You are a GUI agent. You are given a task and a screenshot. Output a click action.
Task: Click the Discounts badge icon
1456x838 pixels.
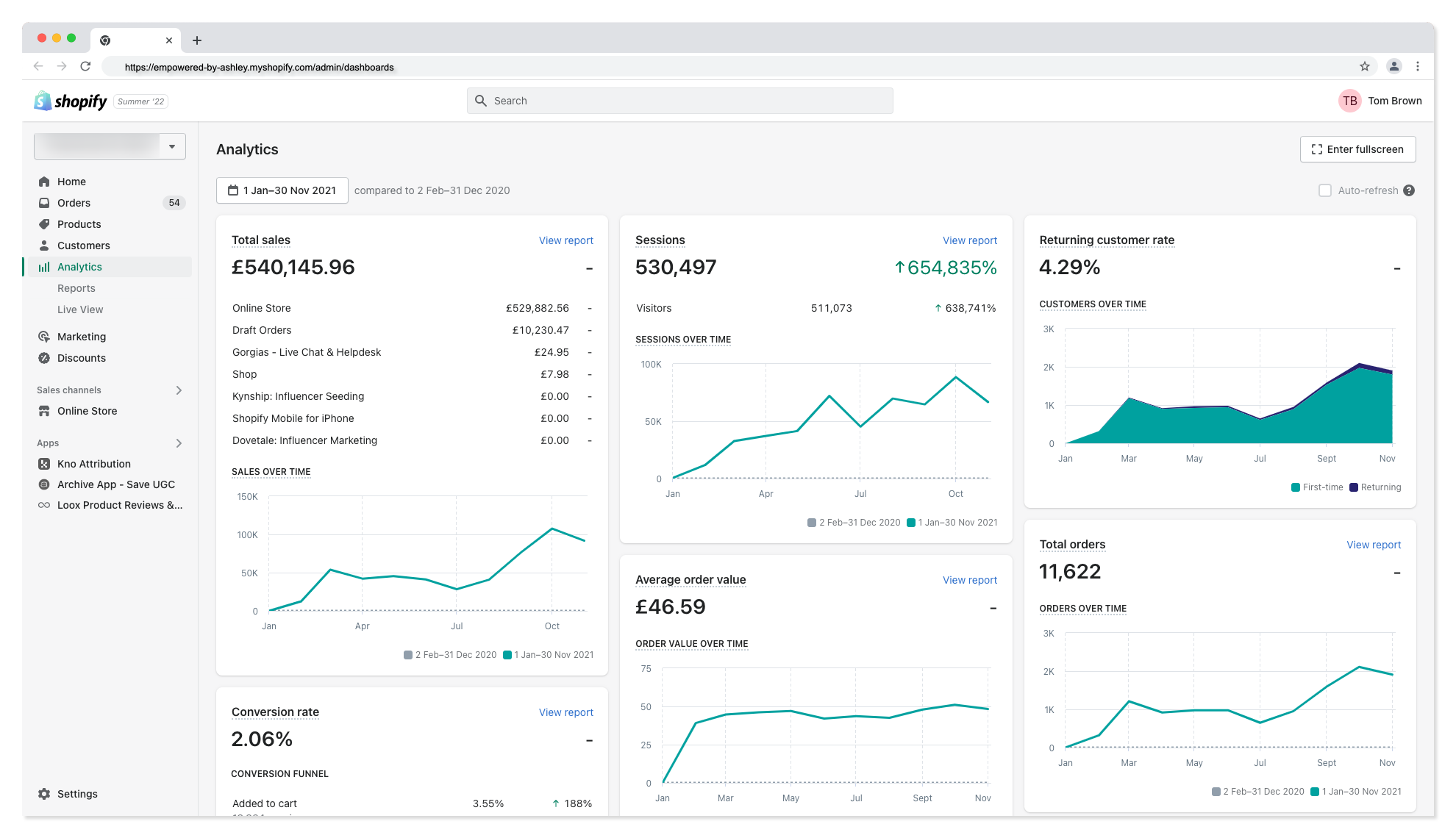point(44,358)
